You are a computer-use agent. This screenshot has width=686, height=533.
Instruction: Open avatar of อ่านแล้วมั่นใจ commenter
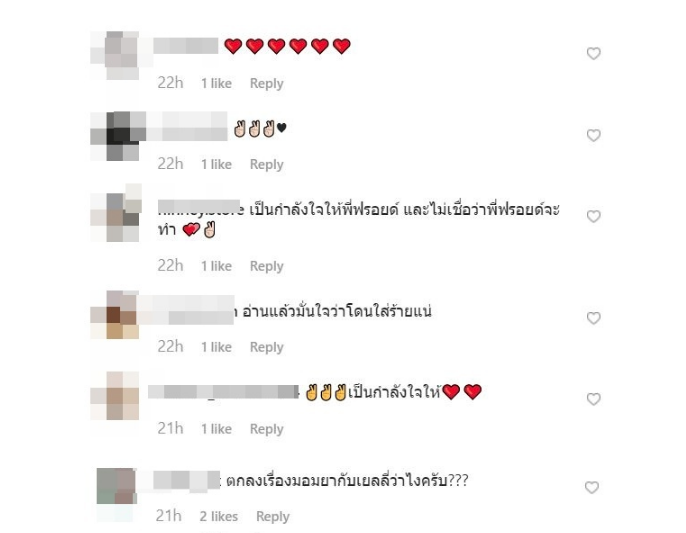(115, 315)
